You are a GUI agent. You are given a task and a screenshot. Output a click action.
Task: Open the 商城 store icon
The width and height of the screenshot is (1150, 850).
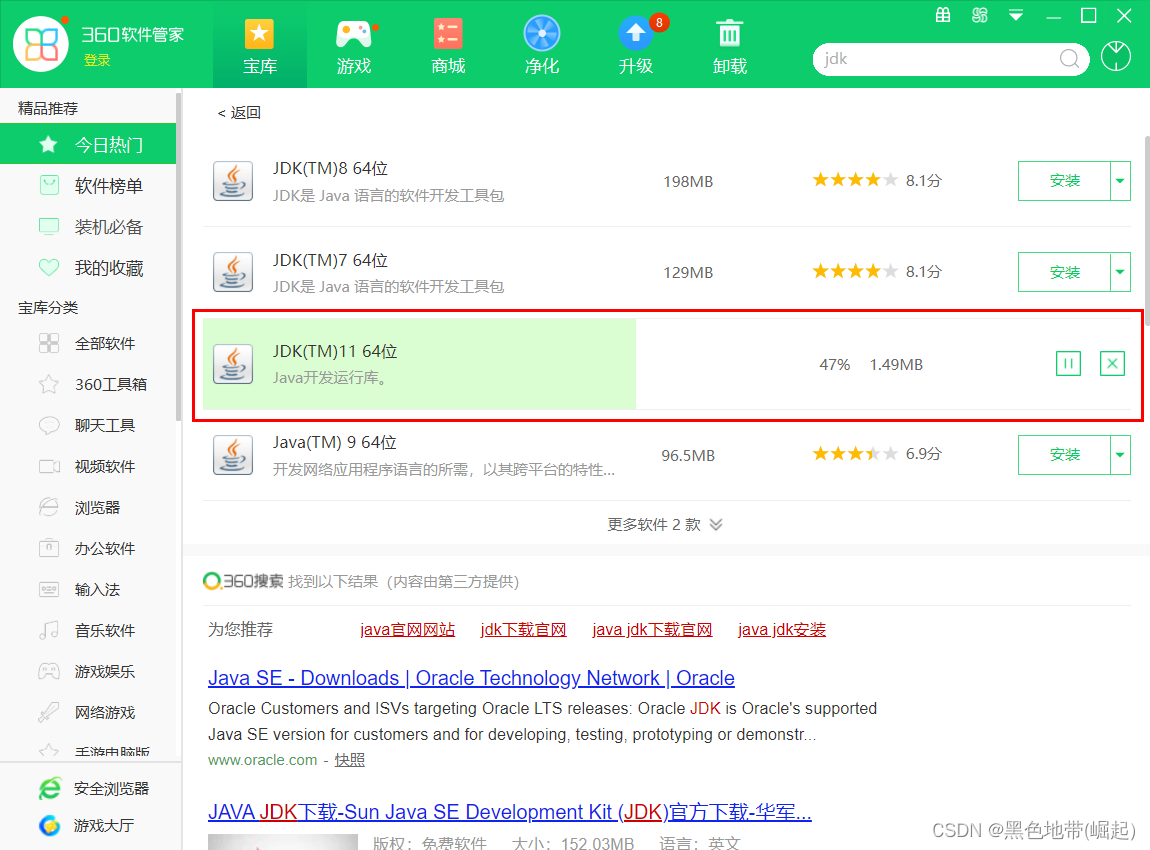coord(448,35)
